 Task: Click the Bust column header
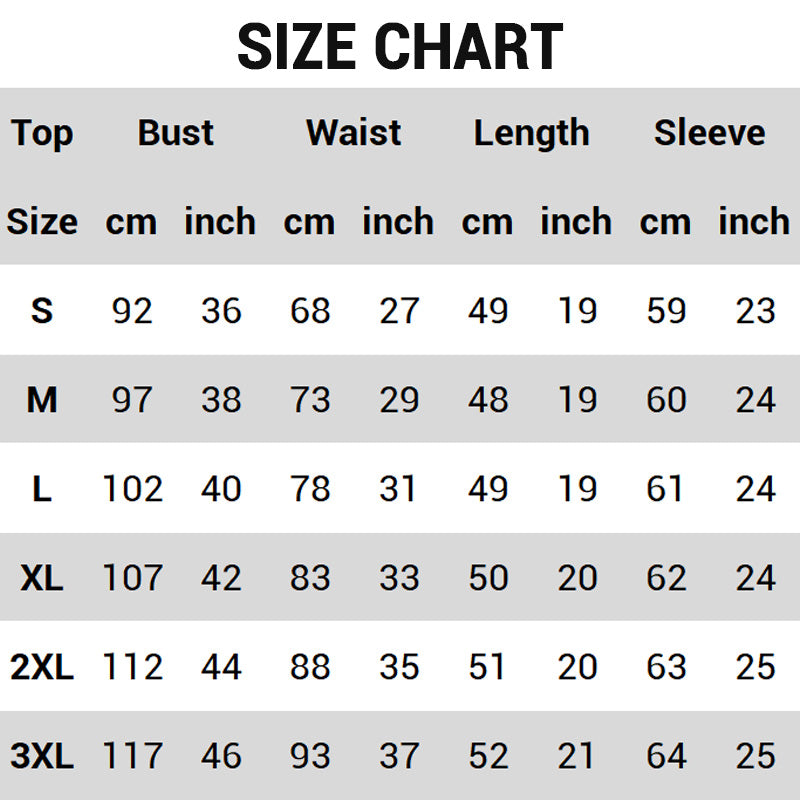coord(176,133)
